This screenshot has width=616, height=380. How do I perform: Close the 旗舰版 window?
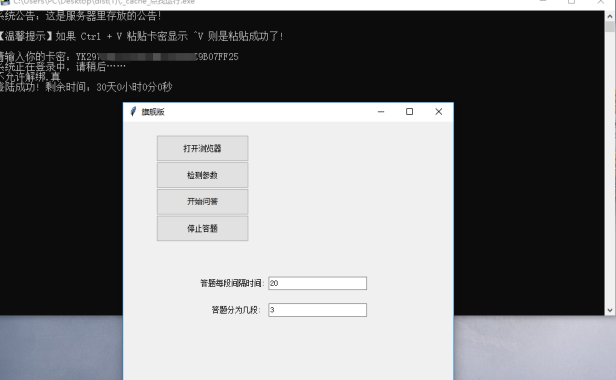[438, 112]
